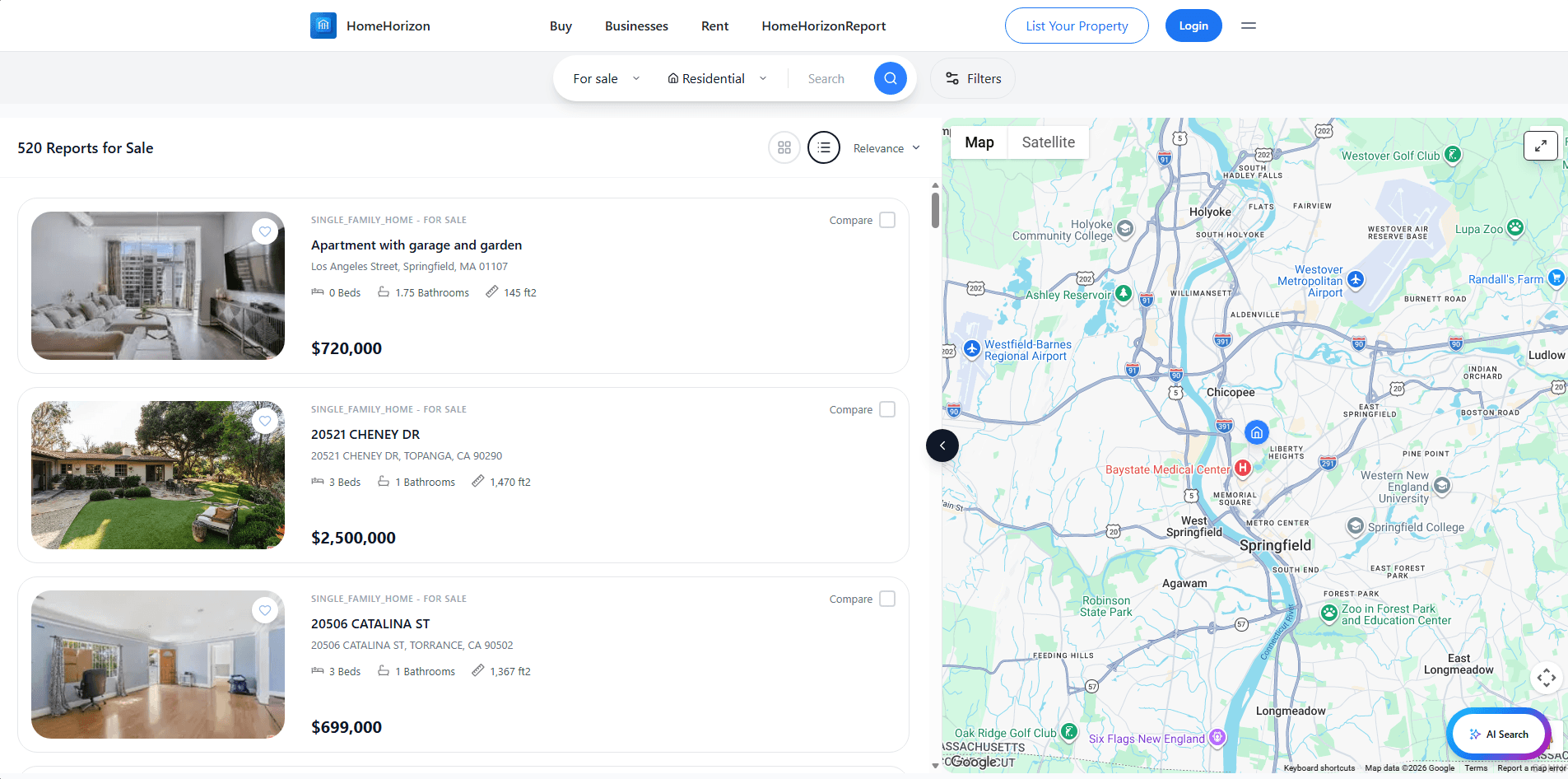Check Compare for 20521 CHENEY DR
Image resolution: width=1568 pixels, height=779 pixels.
pyautogui.click(x=887, y=409)
